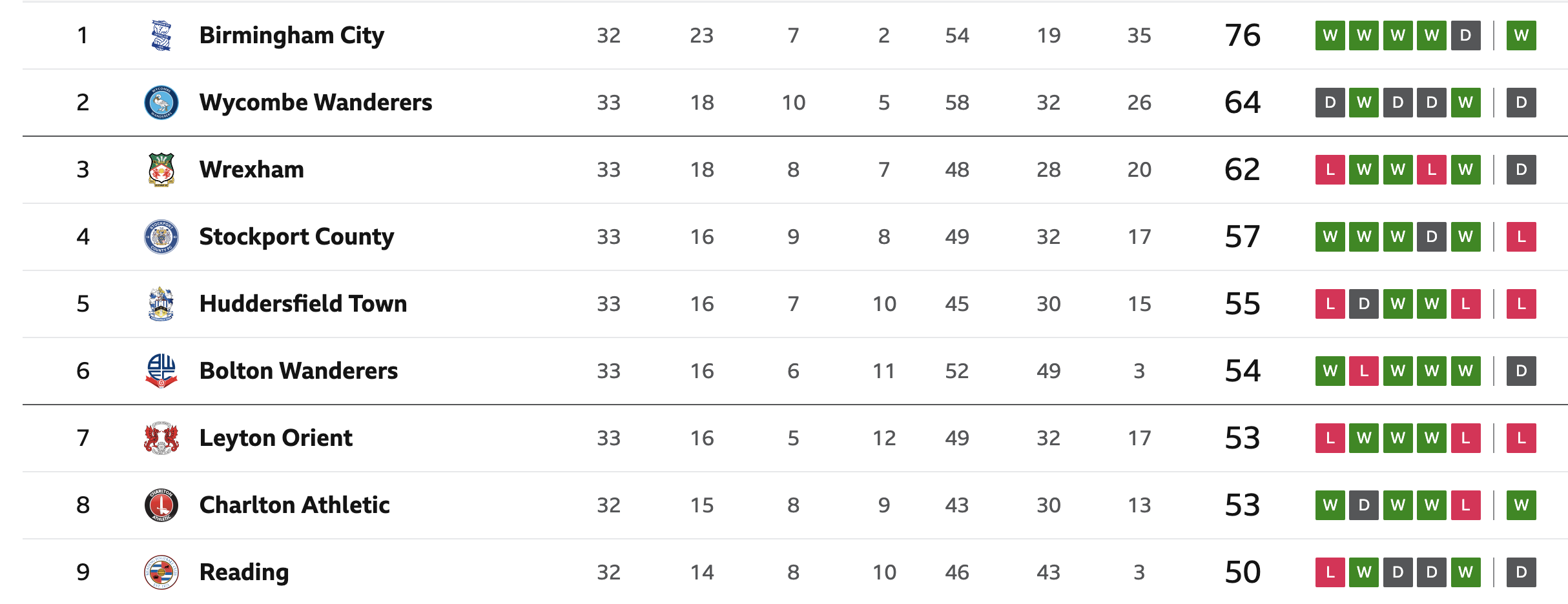Click the Wycombe Wanderers club crest

pos(161,103)
